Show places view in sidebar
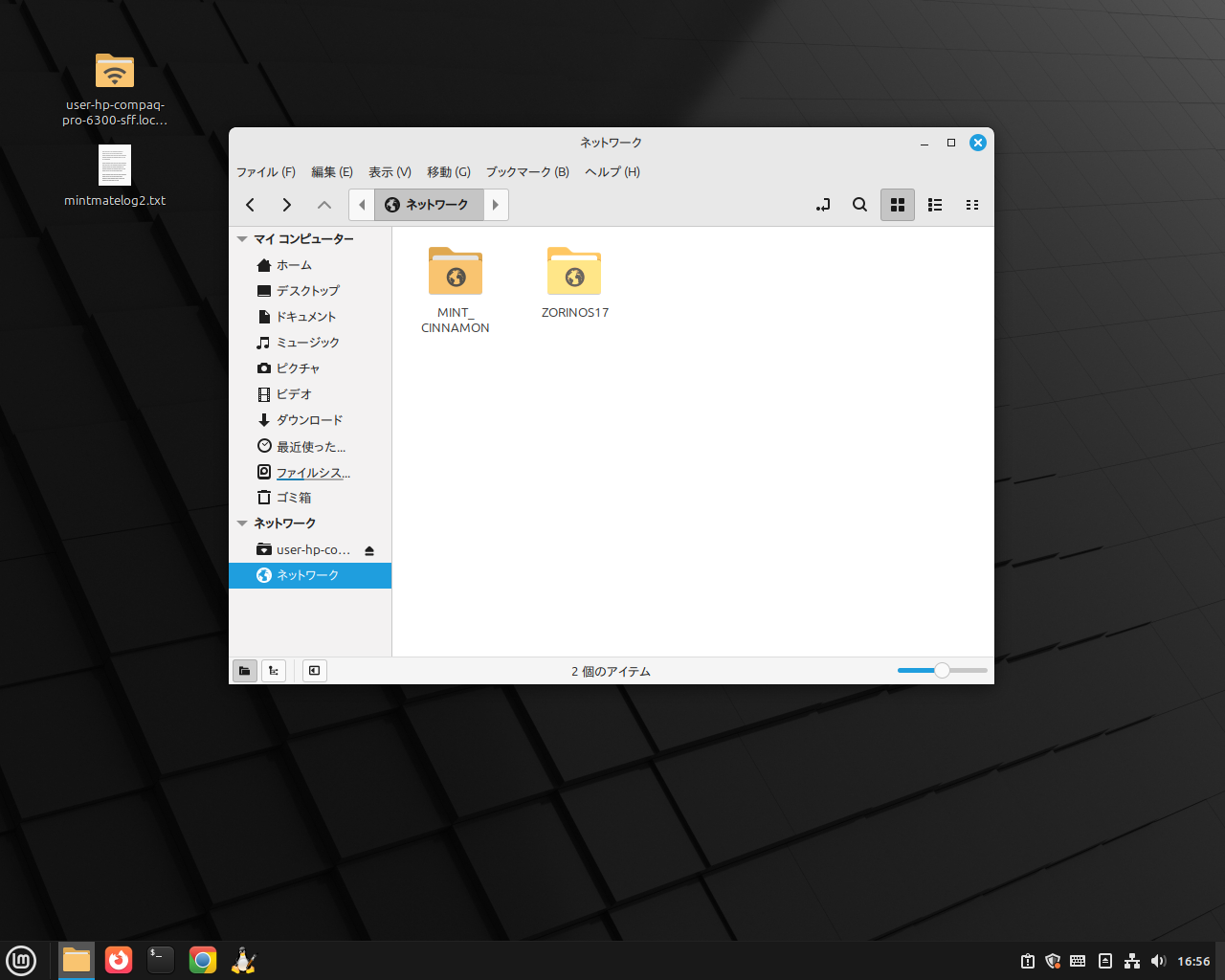This screenshot has width=1225, height=980. tap(245, 671)
